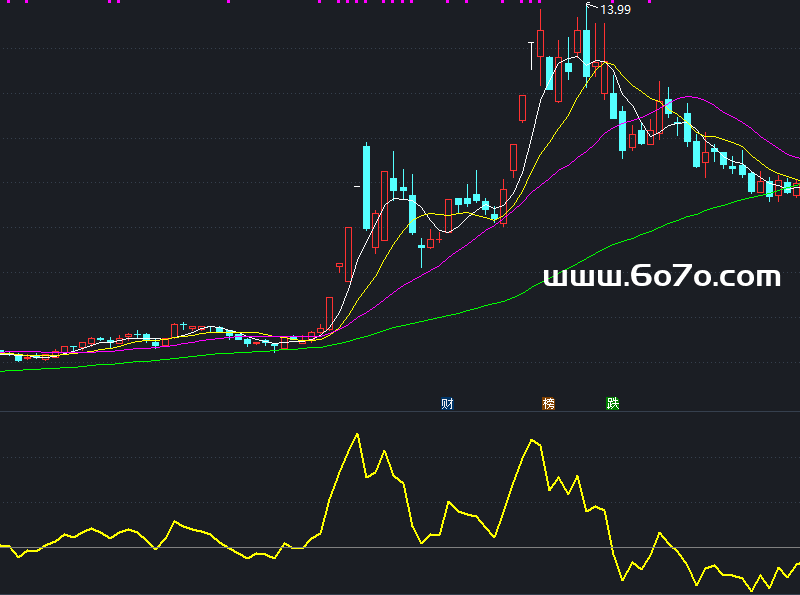800x595 pixels.
Task: Click the blue 财 finance marker icon
Action: pos(447,404)
